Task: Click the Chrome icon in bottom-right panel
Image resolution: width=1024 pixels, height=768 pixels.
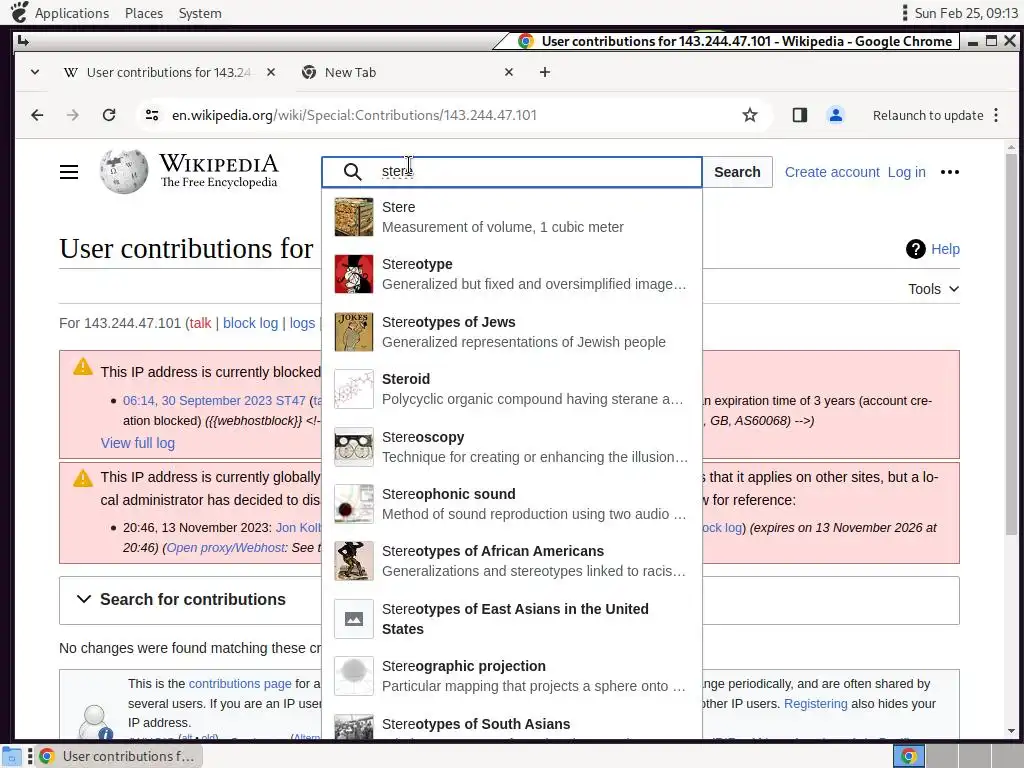Action: [x=908, y=756]
